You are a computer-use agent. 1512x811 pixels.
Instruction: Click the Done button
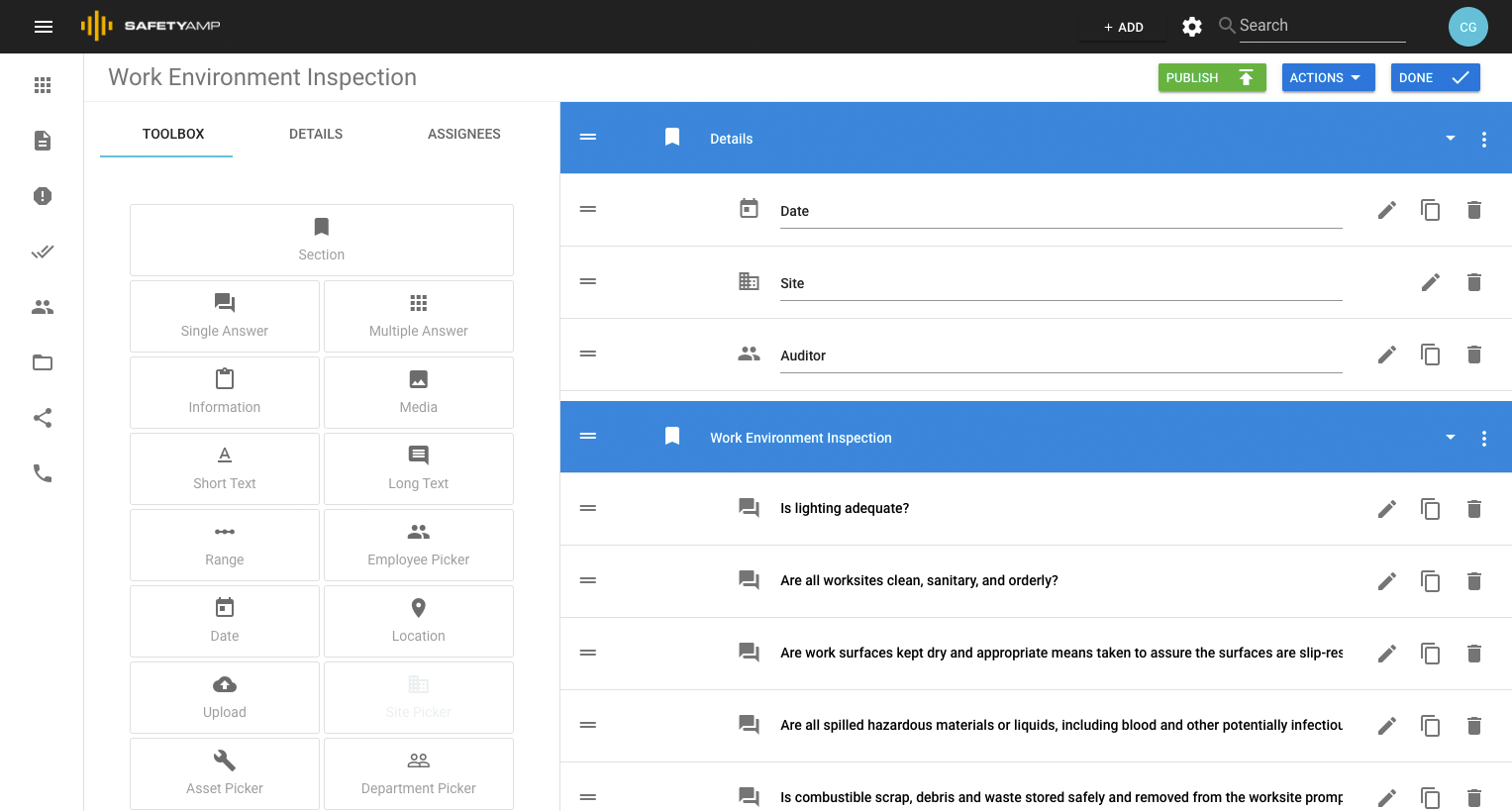coord(1435,77)
